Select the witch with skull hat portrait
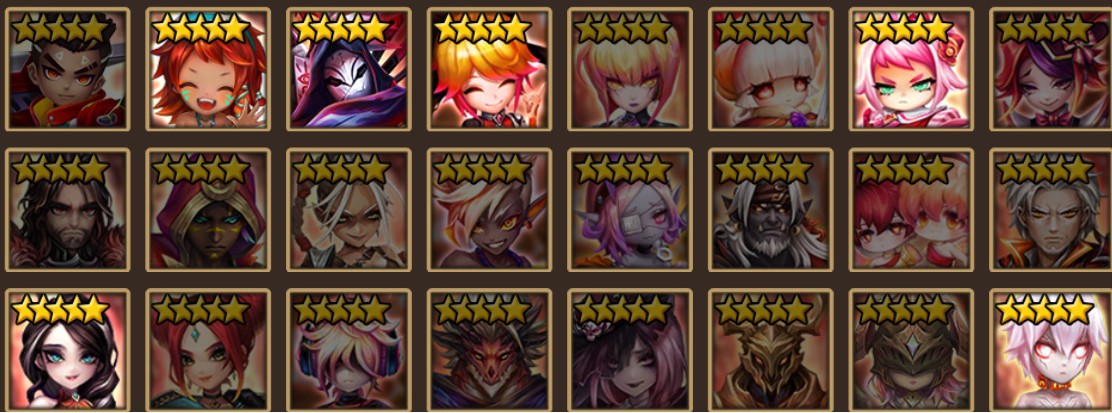 point(630,351)
